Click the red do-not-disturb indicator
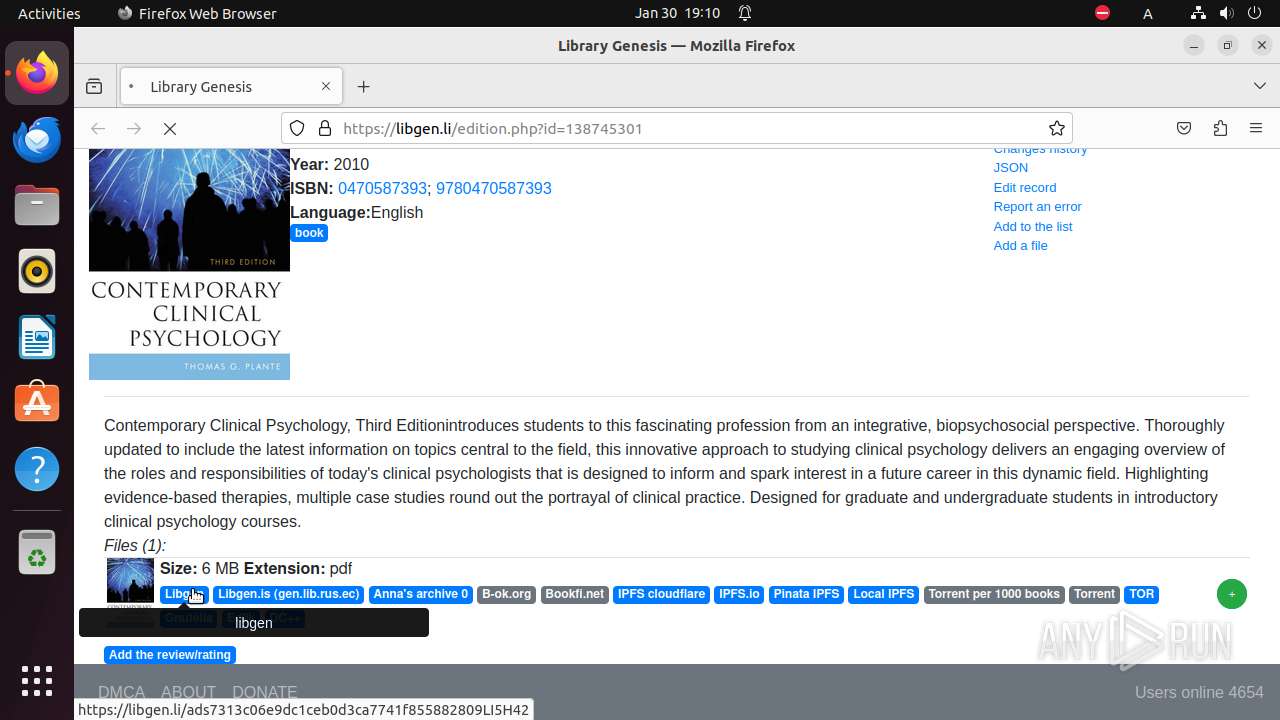 (1102, 13)
